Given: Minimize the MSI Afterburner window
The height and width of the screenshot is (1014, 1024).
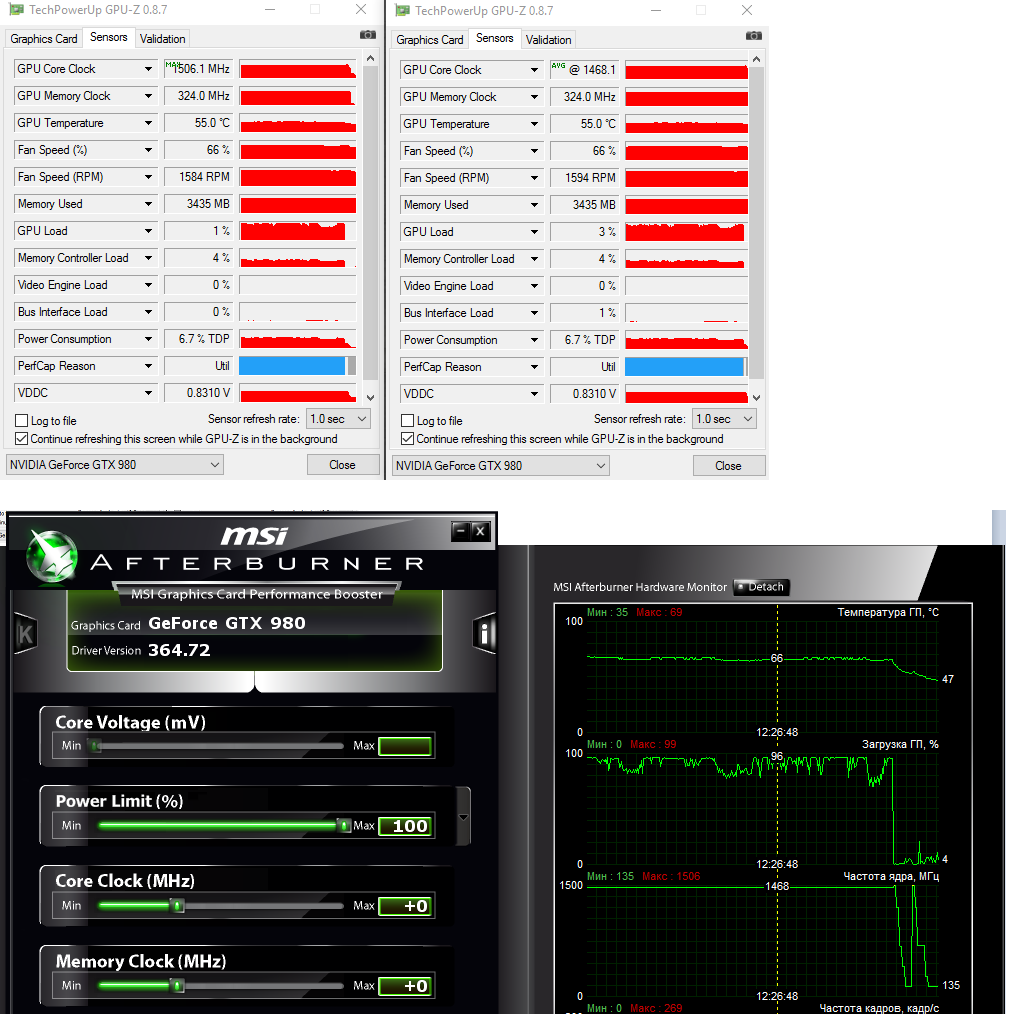Looking at the screenshot, I should point(460,531).
